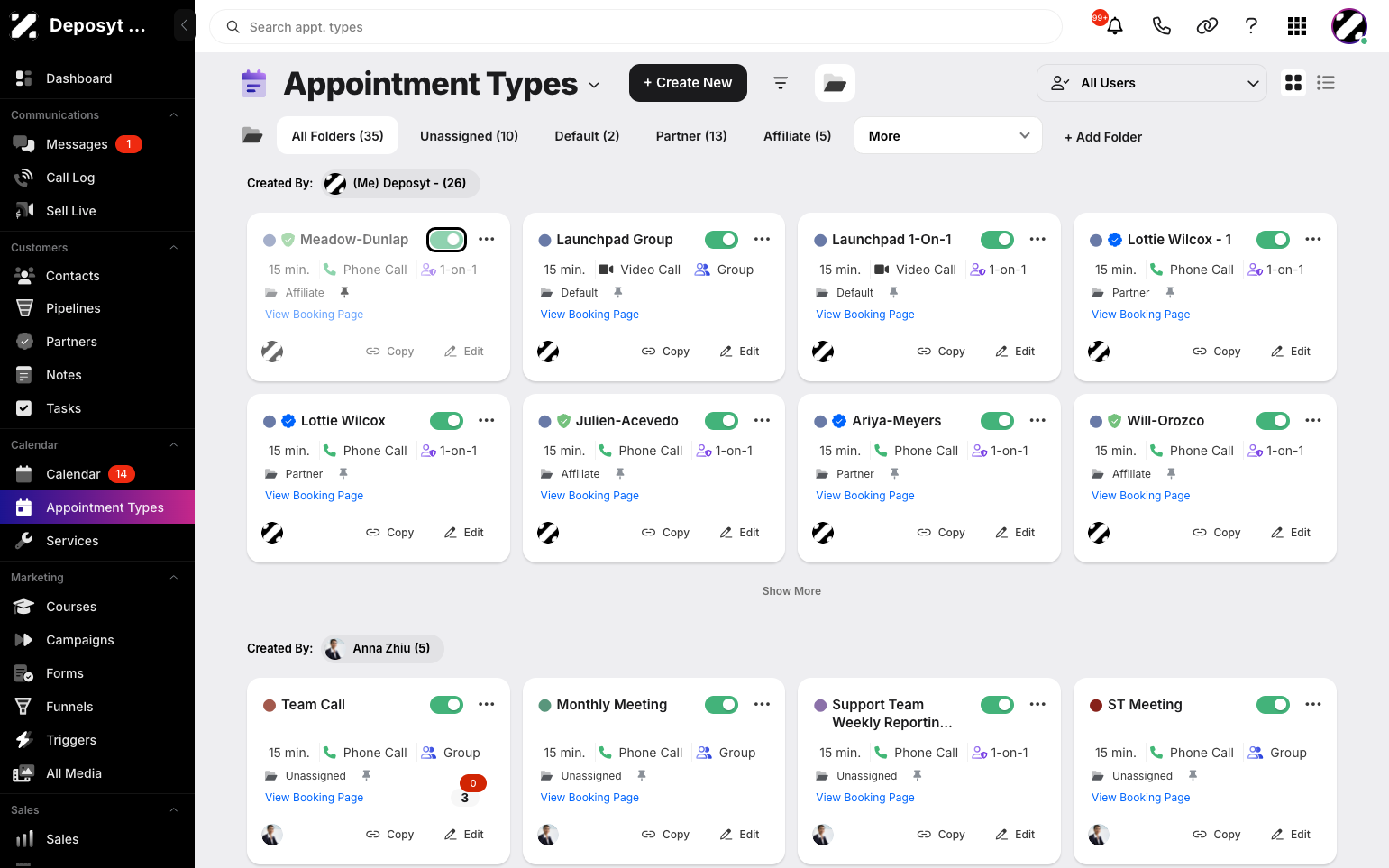Click Add Folder

1103,137
